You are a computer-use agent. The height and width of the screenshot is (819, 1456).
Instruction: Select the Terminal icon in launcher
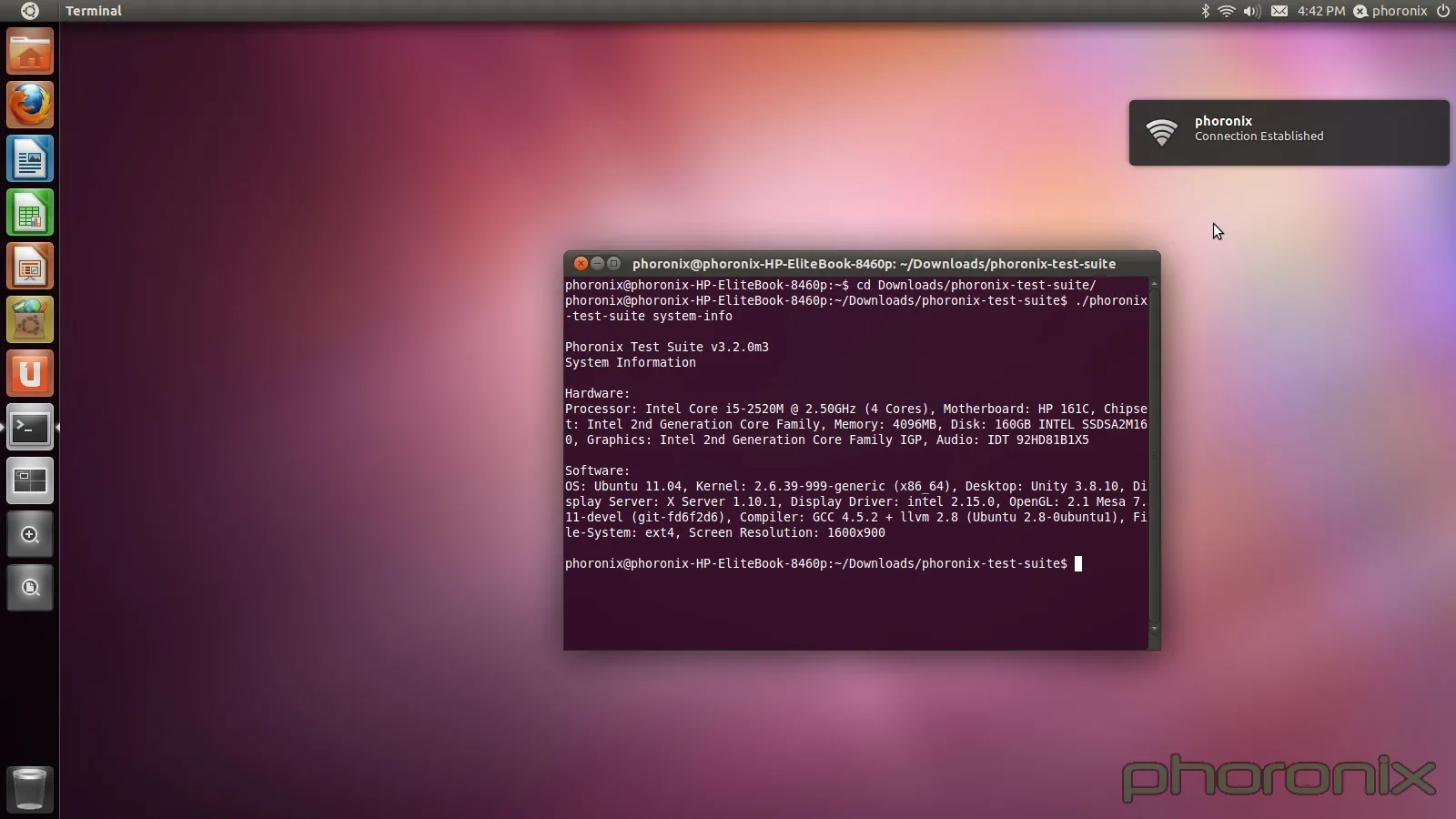[30, 428]
